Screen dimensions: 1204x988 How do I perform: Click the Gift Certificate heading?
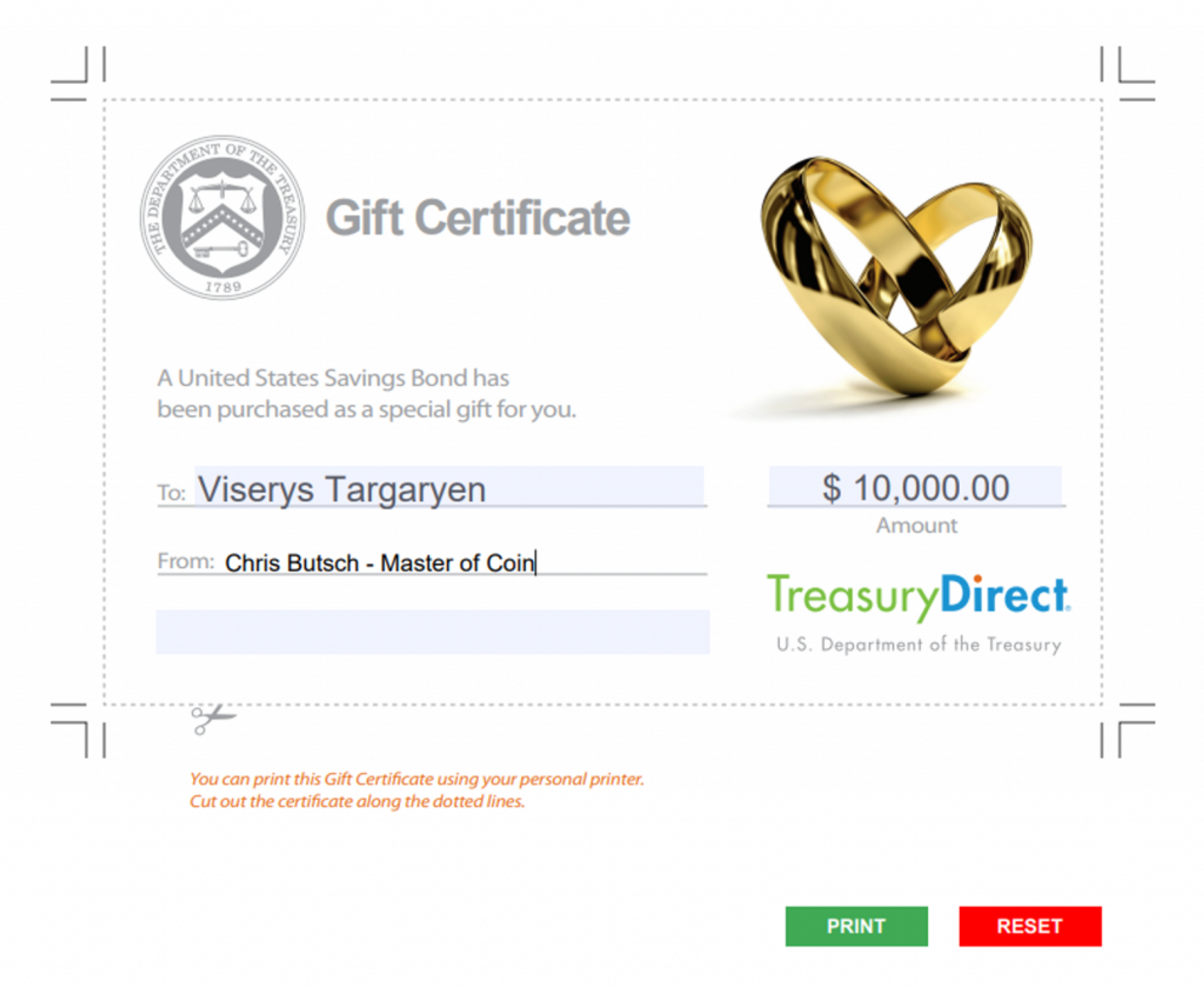pyautogui.click(x=477, y=218)
